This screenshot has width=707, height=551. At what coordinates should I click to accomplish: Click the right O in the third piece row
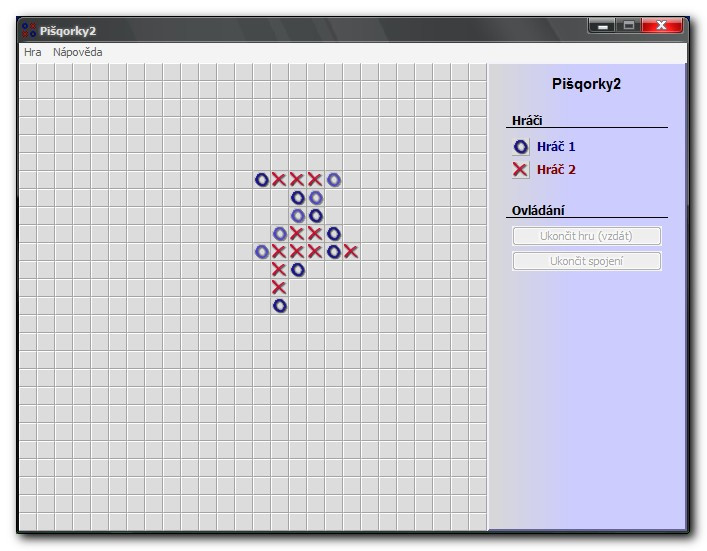pos(316,216)
